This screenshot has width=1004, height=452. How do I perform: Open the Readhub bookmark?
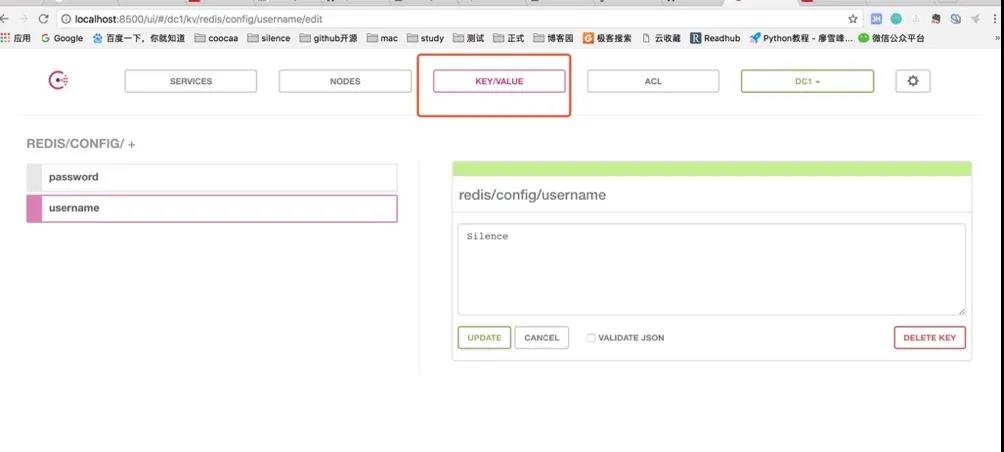tap(715, 38)
